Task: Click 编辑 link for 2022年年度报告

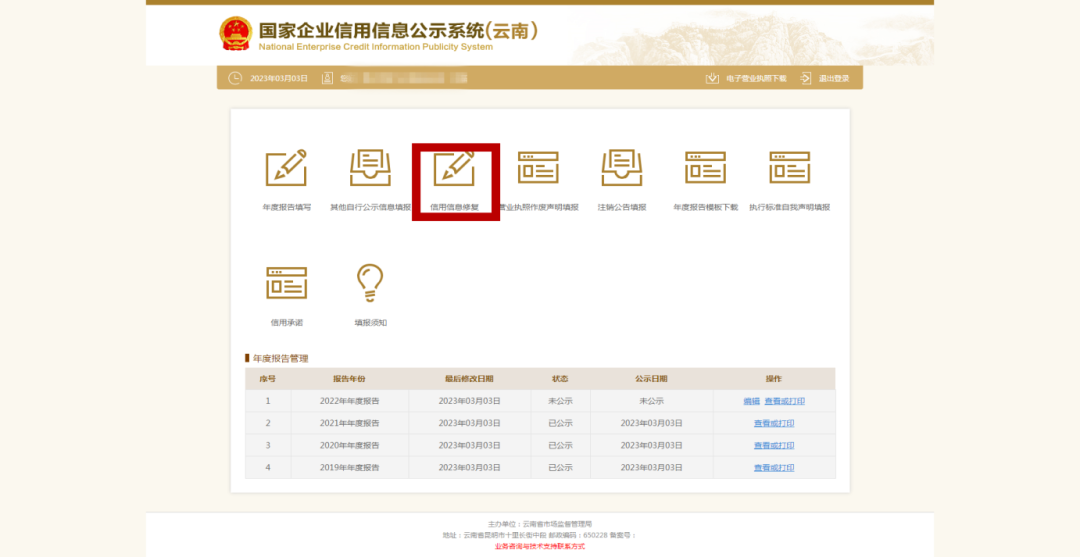Action: pyautogui.click(x=751, y=401)
